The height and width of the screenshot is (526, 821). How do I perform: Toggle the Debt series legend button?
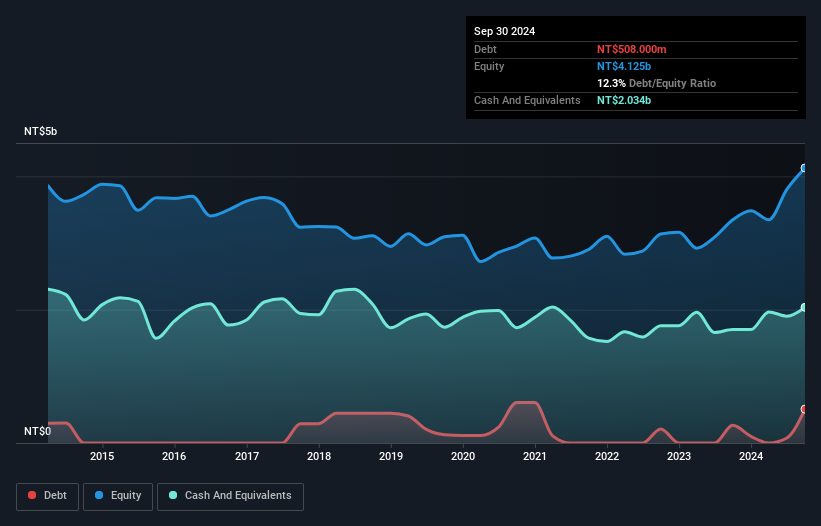click(48, 496)
